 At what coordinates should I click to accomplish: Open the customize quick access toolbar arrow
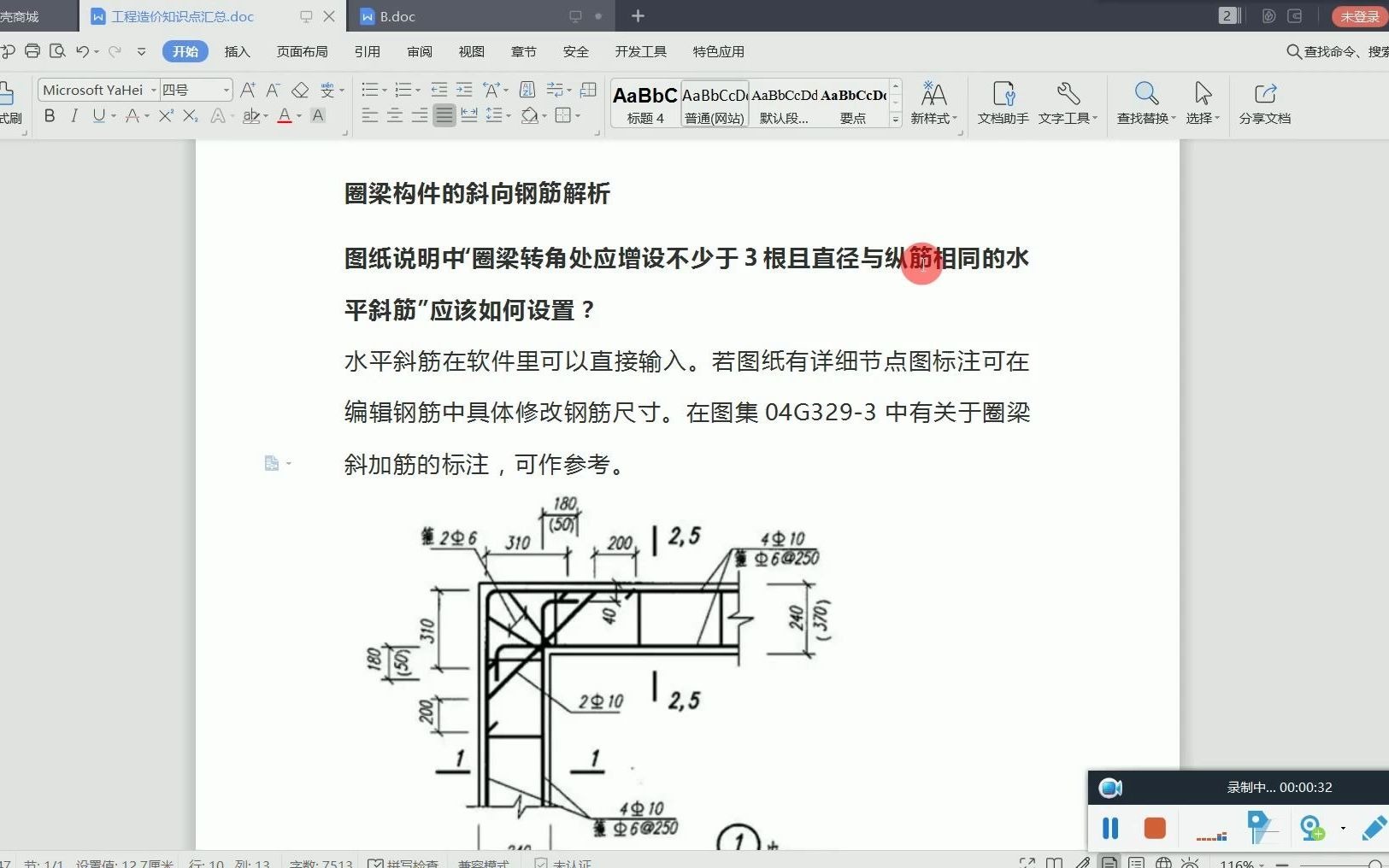pyautogui.click(x=141, y=51)
